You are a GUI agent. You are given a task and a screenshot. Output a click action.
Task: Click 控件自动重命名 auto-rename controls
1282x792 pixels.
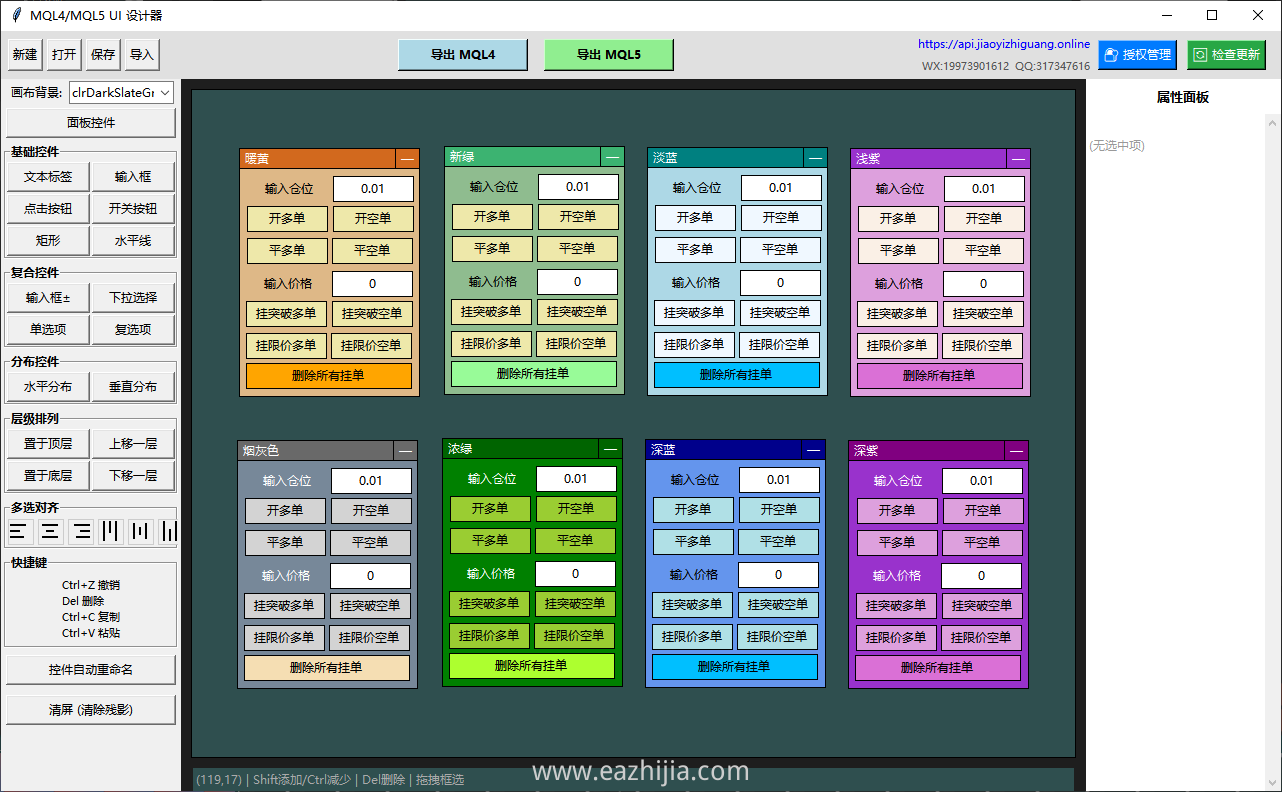click(x=91, y=670)
